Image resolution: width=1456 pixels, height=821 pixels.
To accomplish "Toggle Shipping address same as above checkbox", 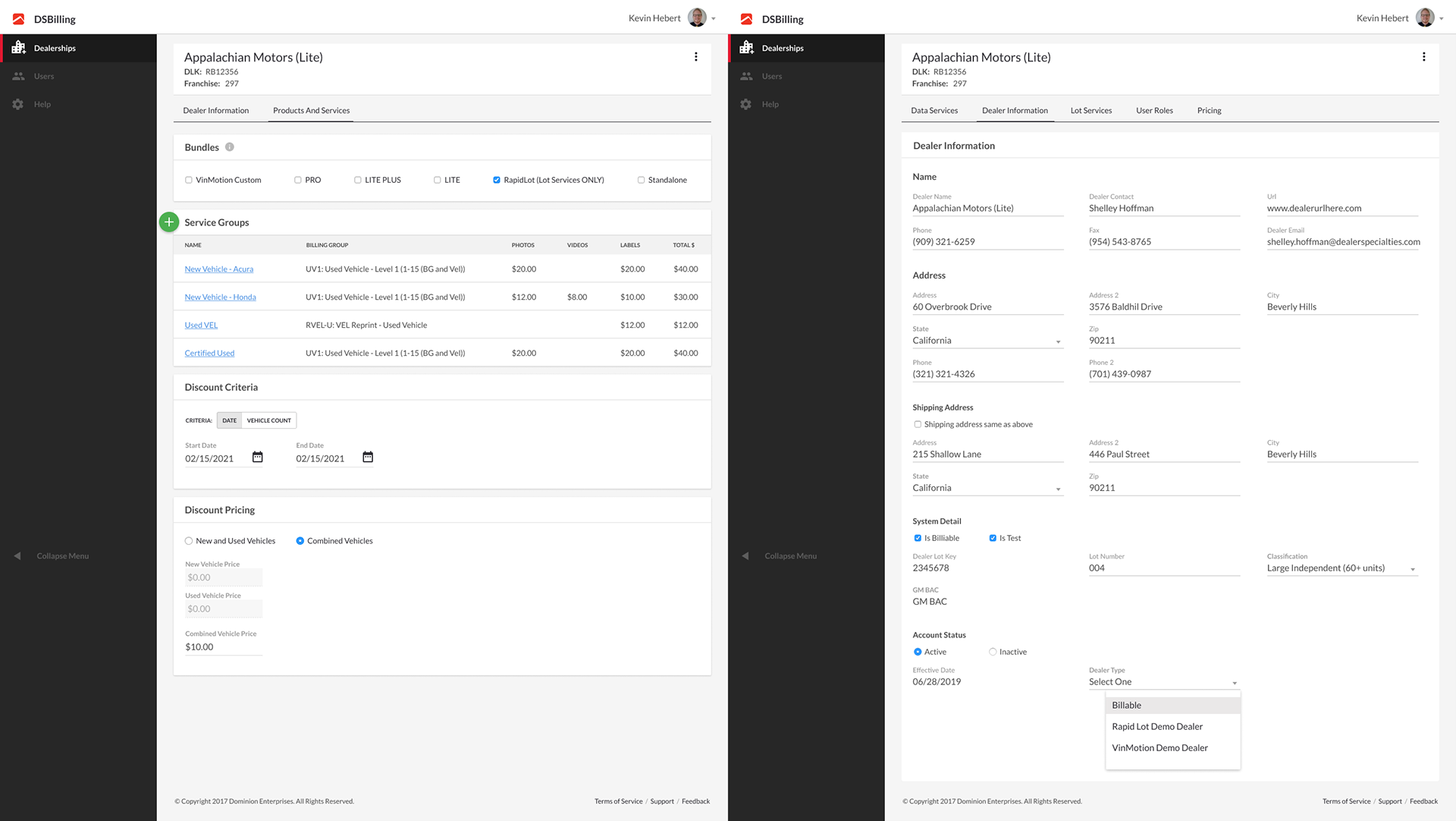I will point(918,424).
